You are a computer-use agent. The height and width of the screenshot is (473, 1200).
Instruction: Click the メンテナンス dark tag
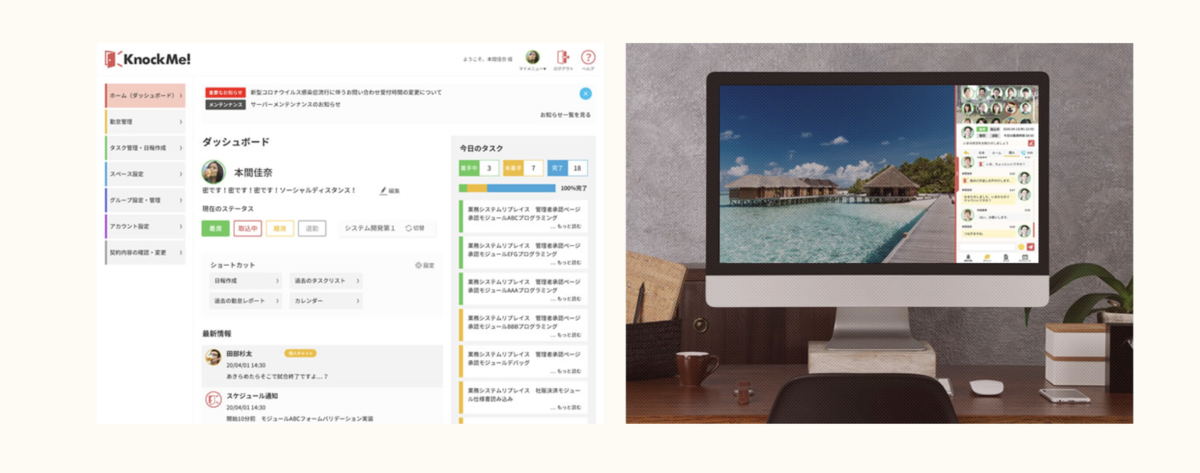tap(225, 104)
